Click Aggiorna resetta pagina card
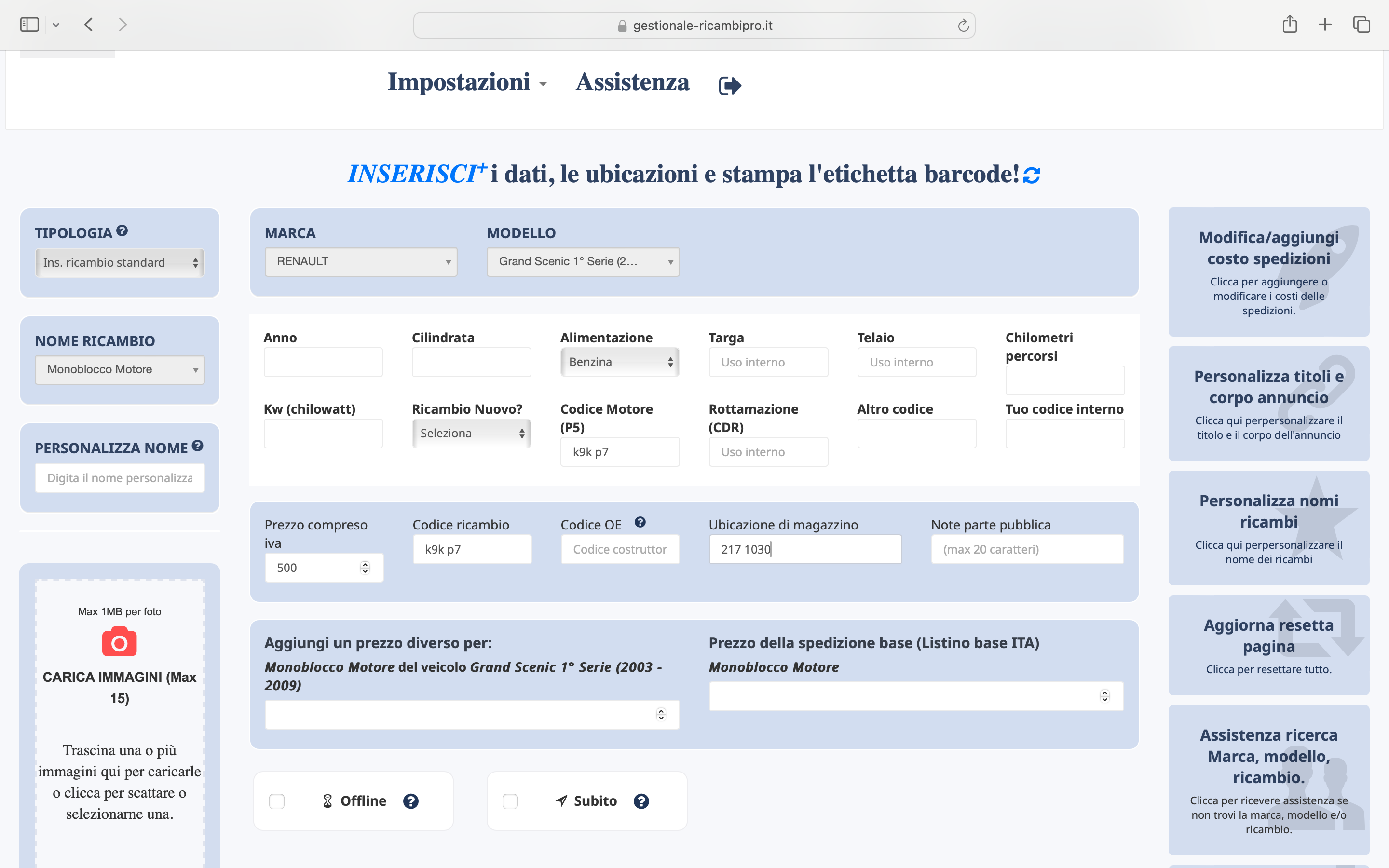This screenshot has width=1389, height=868. coord(1268,645)
